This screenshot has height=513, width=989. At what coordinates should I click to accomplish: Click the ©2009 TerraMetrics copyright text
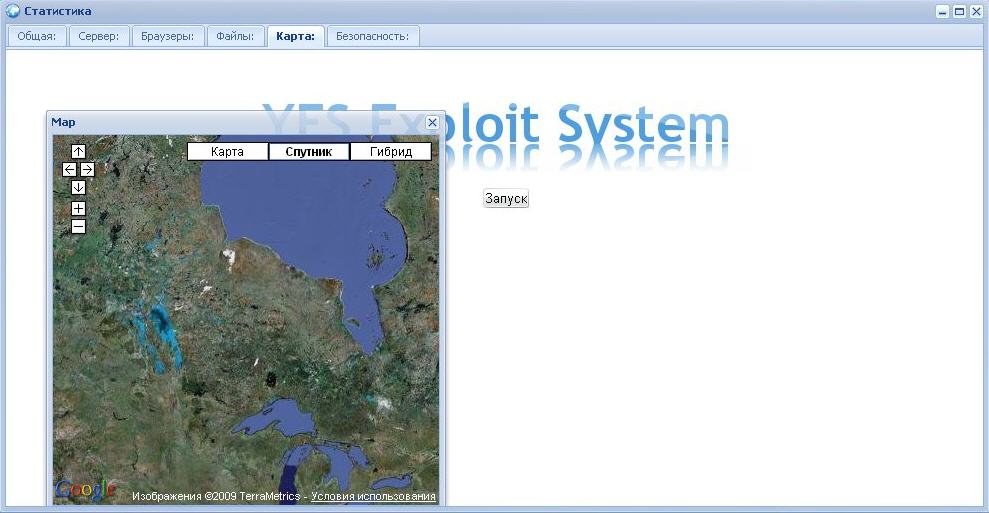pyautogui.click(x=252, y=497)
